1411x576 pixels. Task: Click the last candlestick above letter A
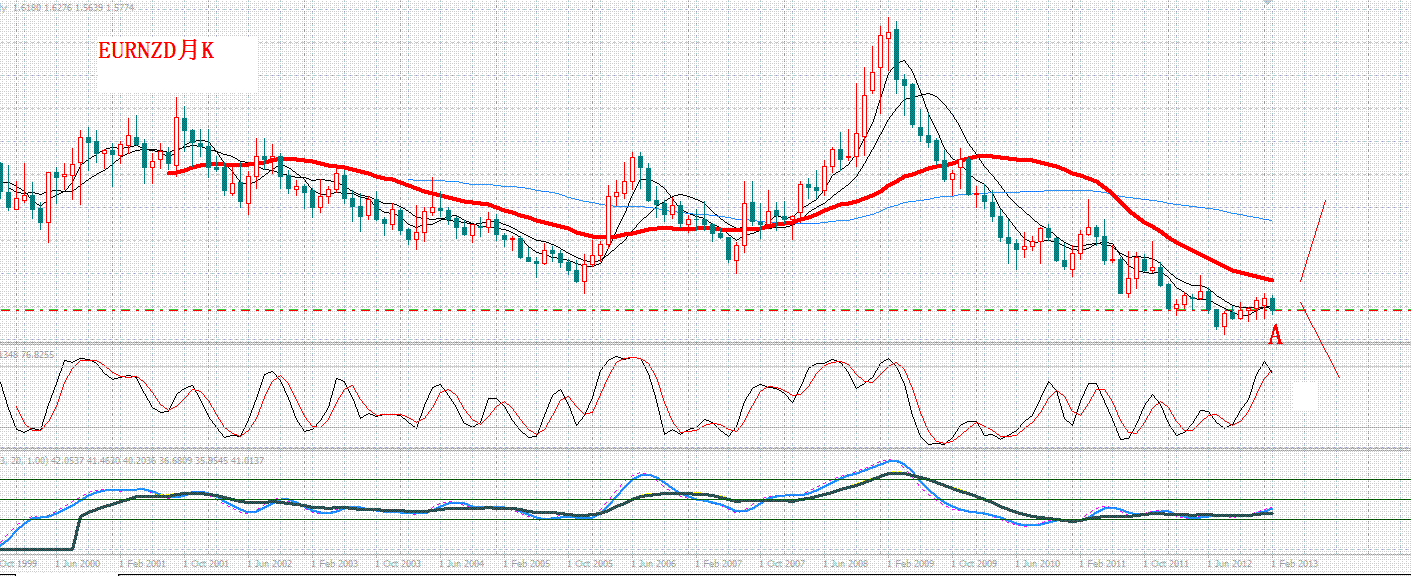click(1273, 304)
